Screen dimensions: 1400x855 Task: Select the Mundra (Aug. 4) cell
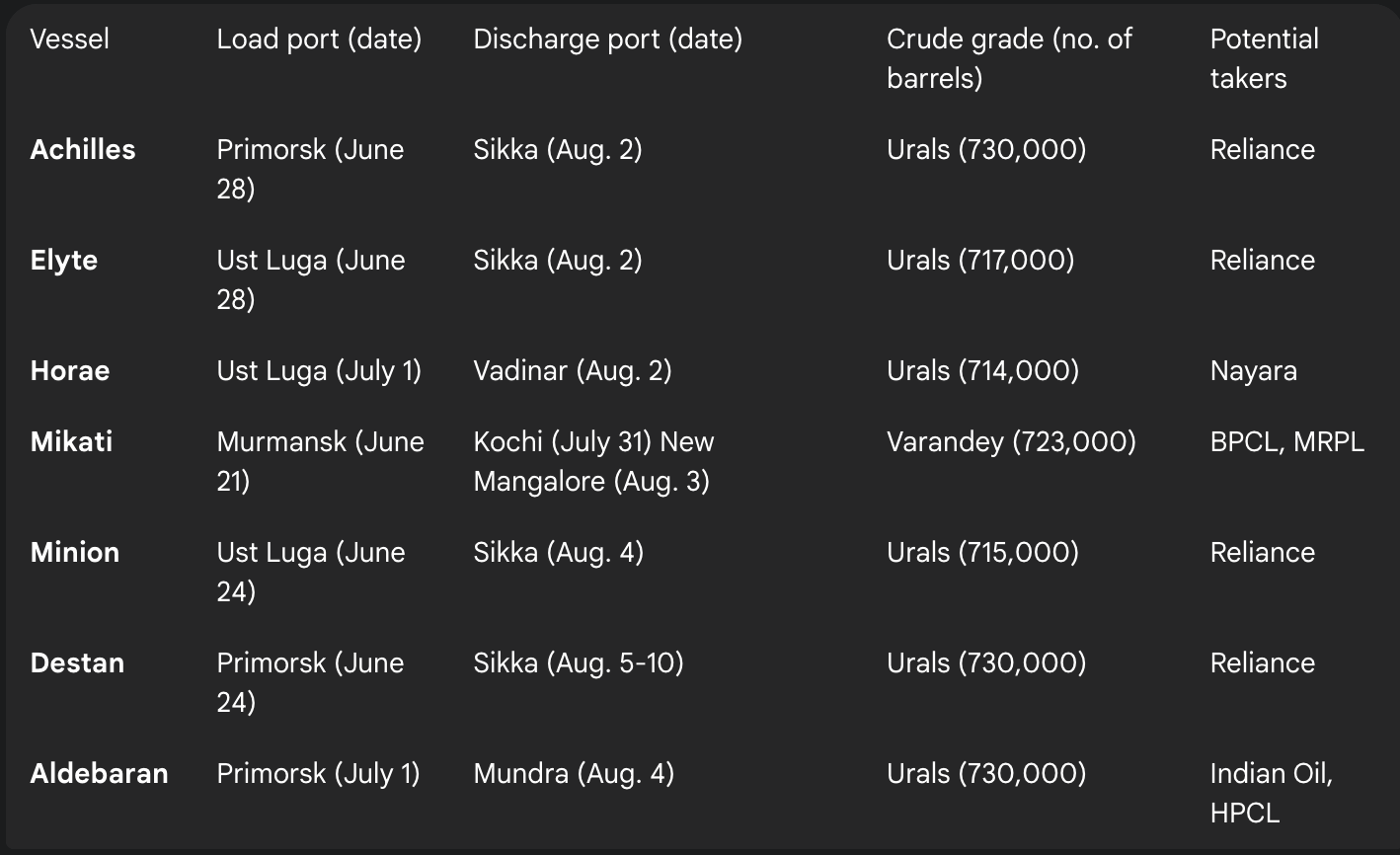coord(574,774)
